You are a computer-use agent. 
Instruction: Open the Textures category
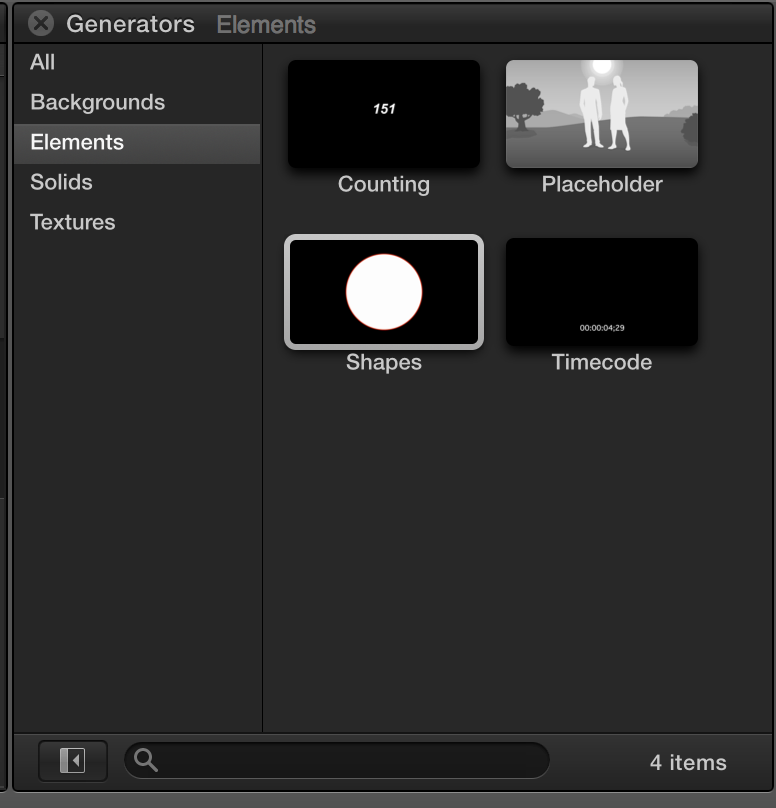73,222
